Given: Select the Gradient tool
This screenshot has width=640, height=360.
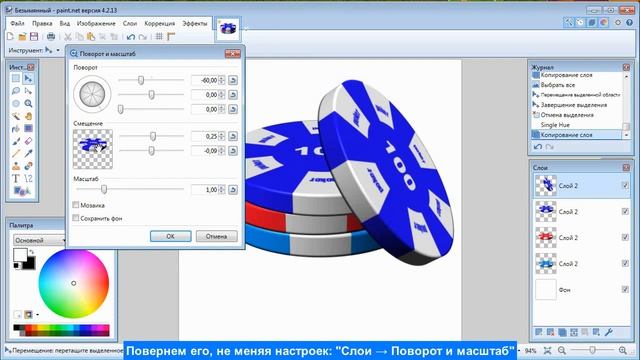Looking at the screenshot, I should [x=28, y=129].
